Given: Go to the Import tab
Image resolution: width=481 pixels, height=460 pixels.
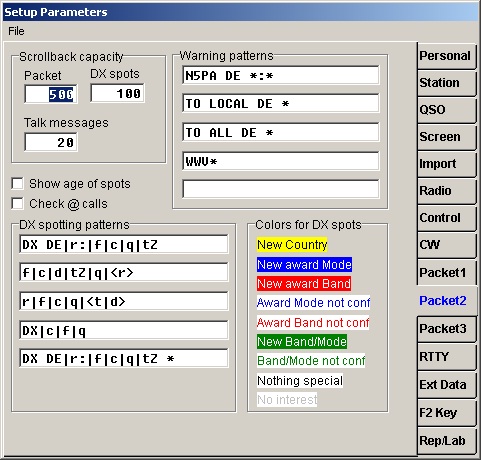Looking at the screenshot, I should click(x=446, y=164).
